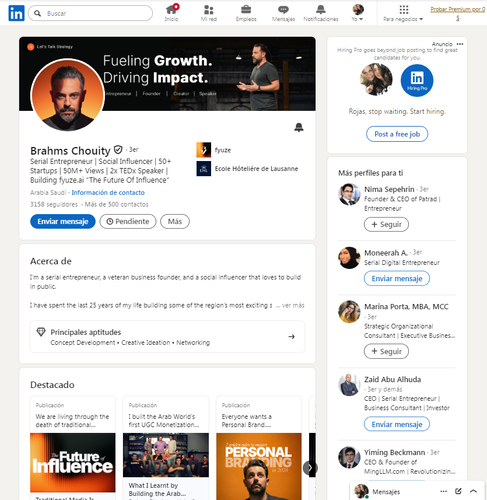Go to LinkedIn home via logo
This screenshot has height=500, width=487.
coord(16,13)
